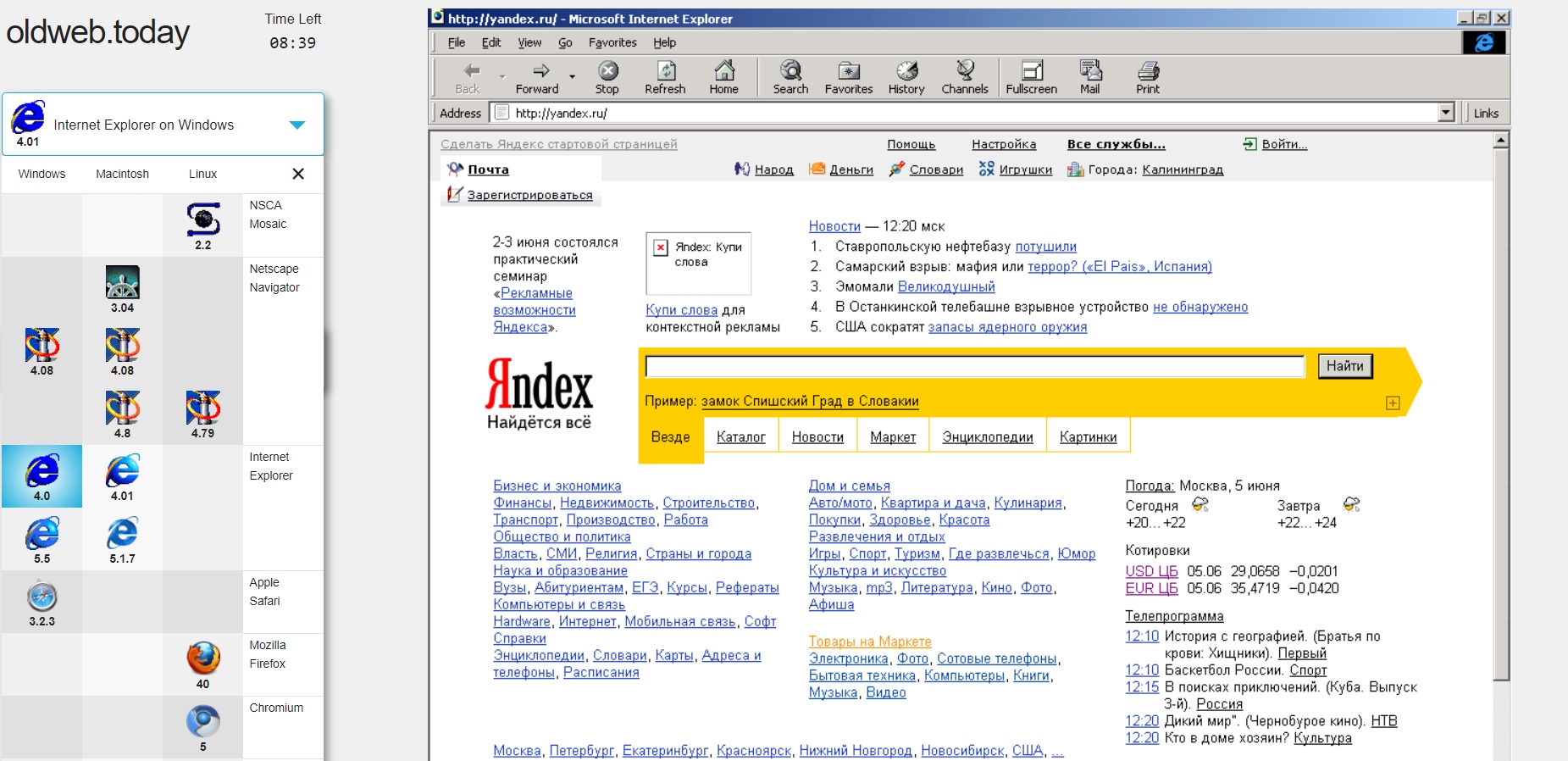Click the Refresh toolbar icon
Image resolution: width=1568 pixels, height=761 pixels.
665,76
